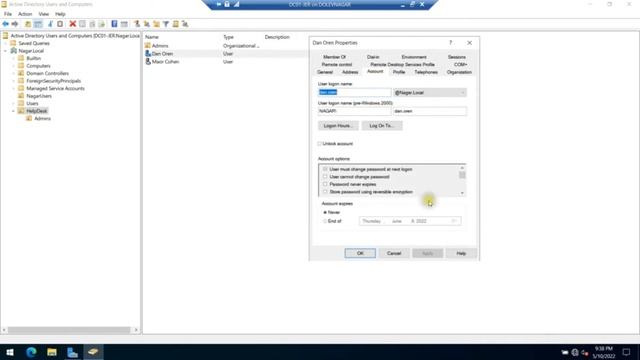Toggle the Show/Hide Console Tree toolbar icon
The height and width of the screenshot is (360, 640).
pyautogui.click(x=38, y=24)
